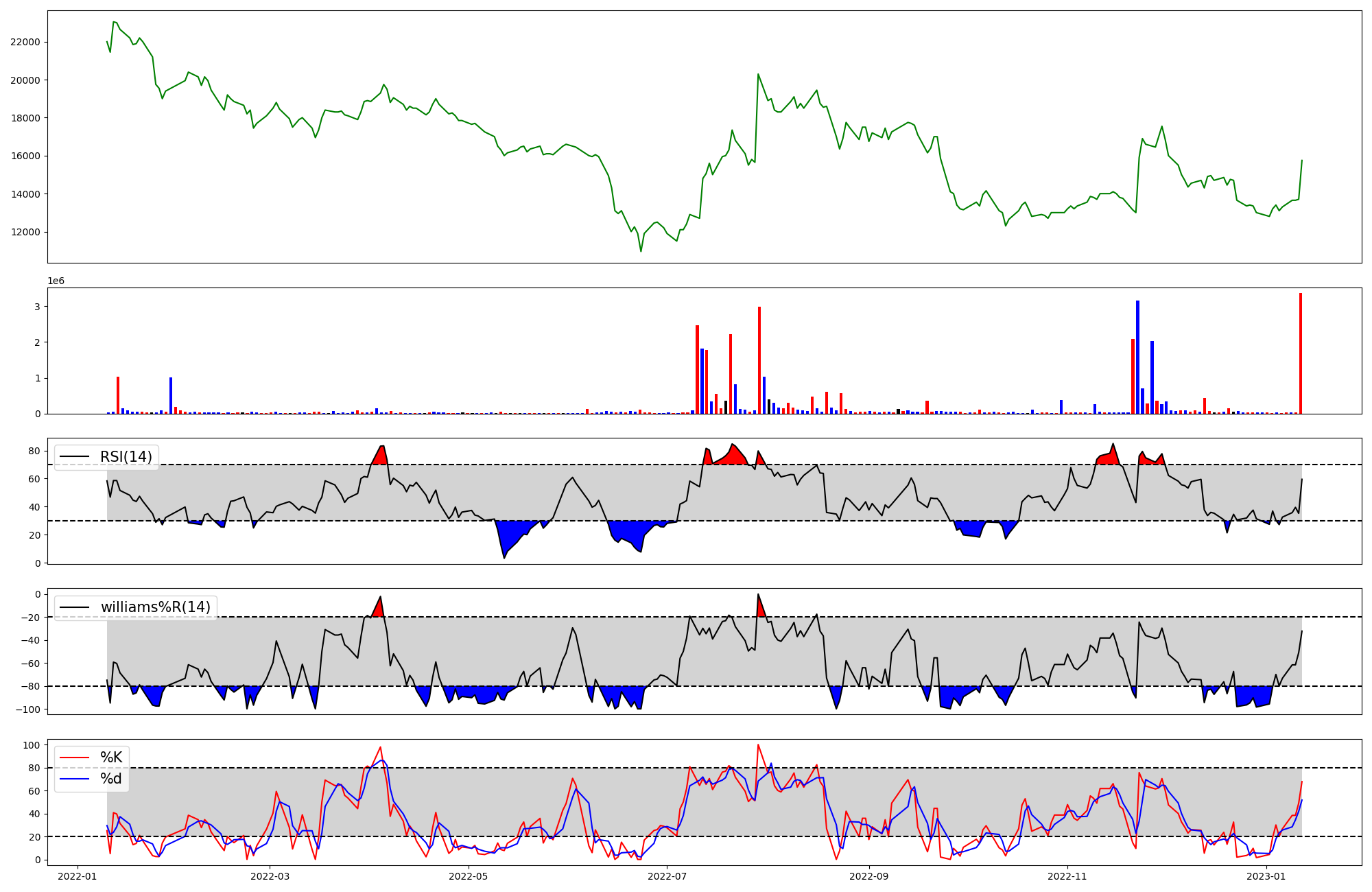Click the 22000 price axis tick label
Screen dimensions: 1372x892
25,42
